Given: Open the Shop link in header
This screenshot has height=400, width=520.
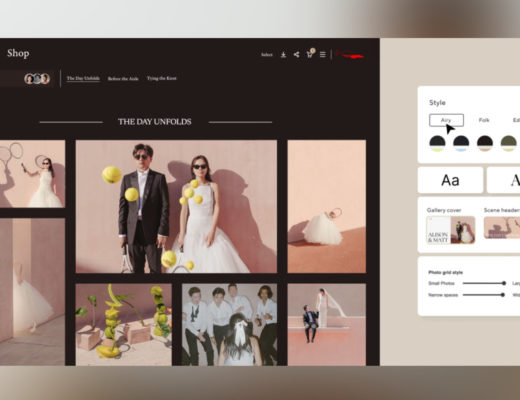Looking at the screenshot, I should click(18, 53).
